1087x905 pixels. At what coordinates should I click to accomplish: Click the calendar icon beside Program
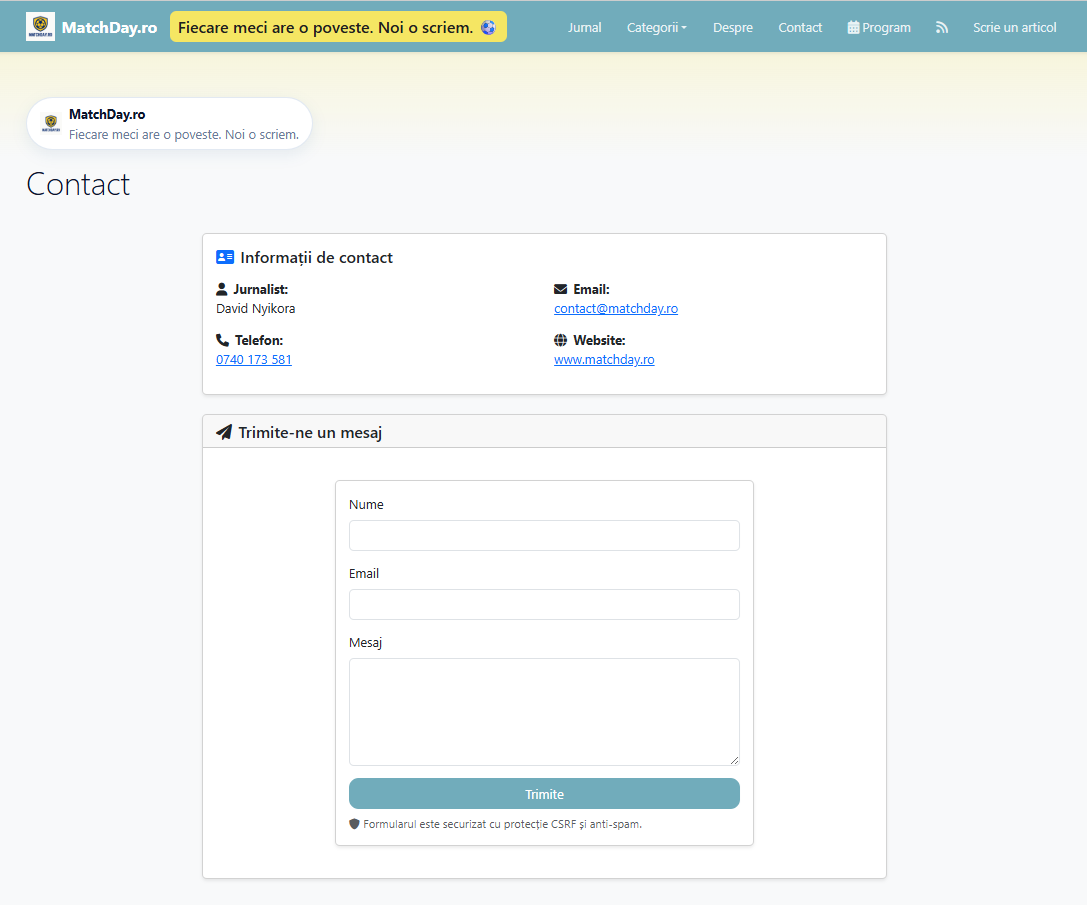click(x=853, y=28)
